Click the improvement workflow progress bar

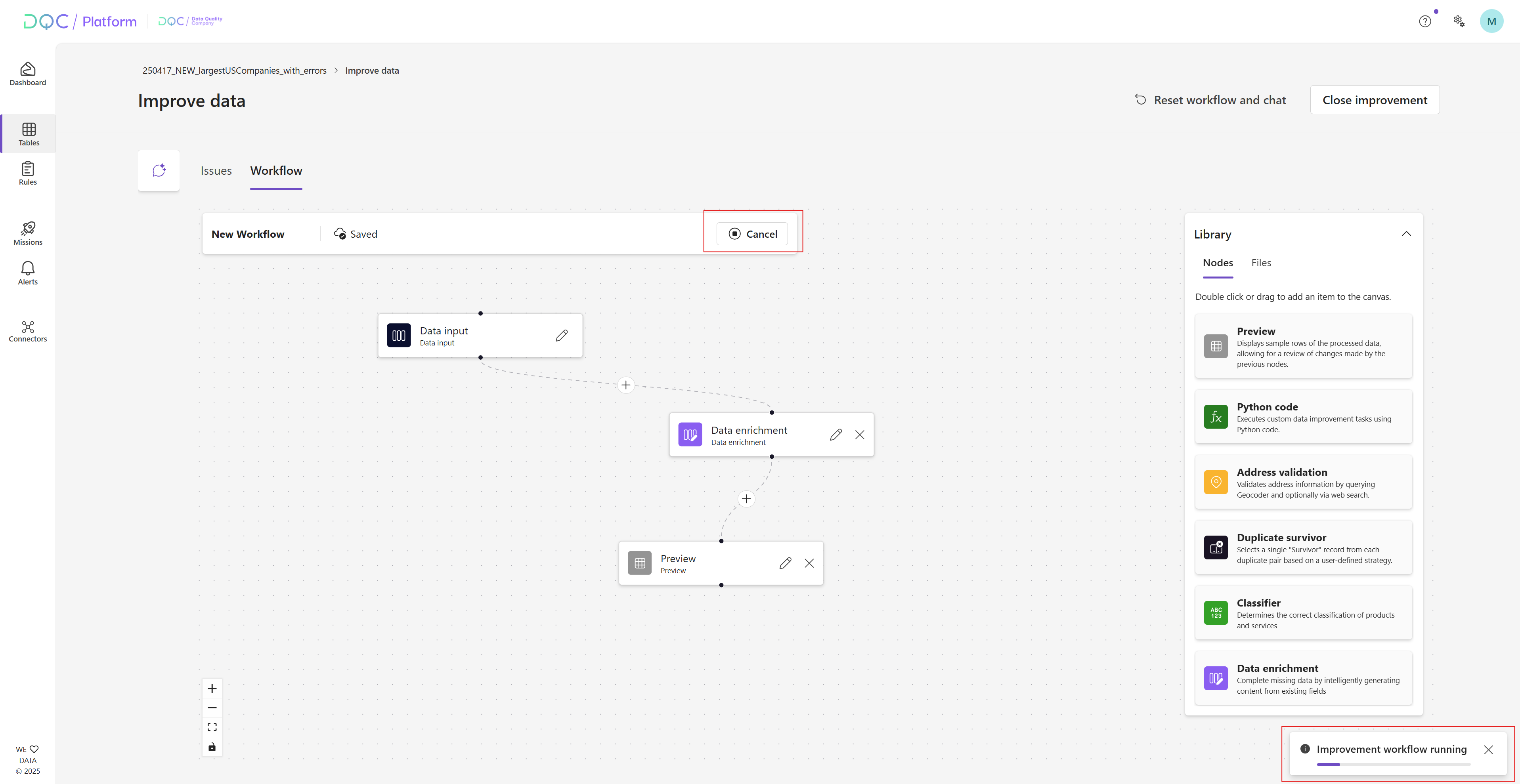coord(1393,765)
